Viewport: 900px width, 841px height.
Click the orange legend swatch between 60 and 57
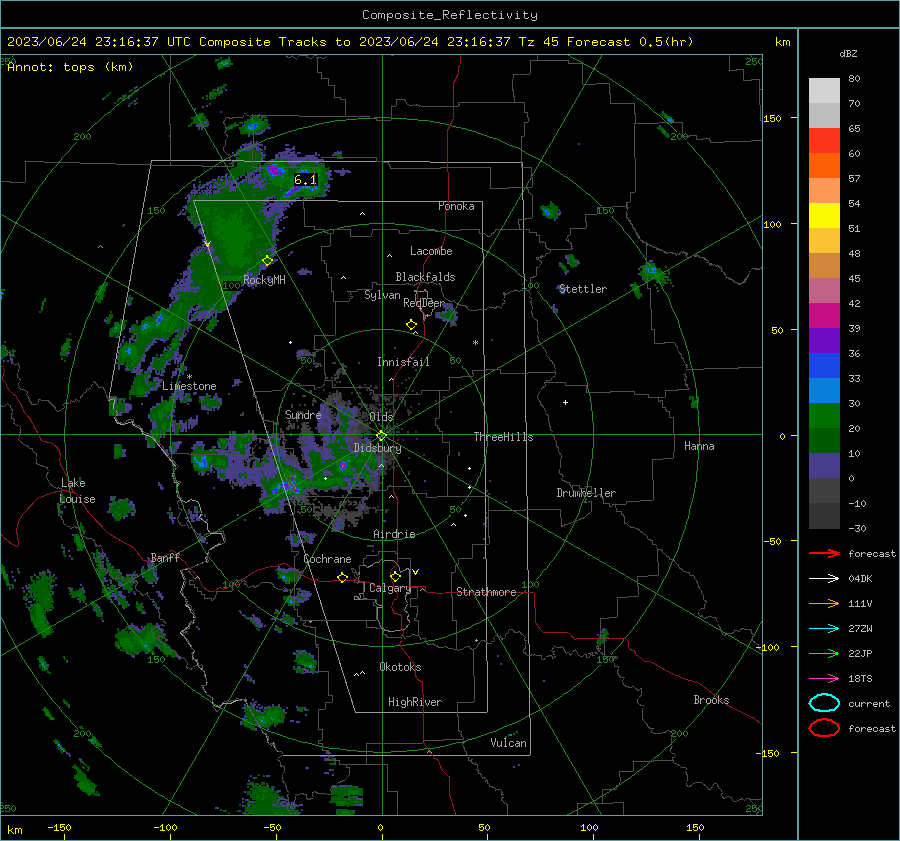point(824,166)
